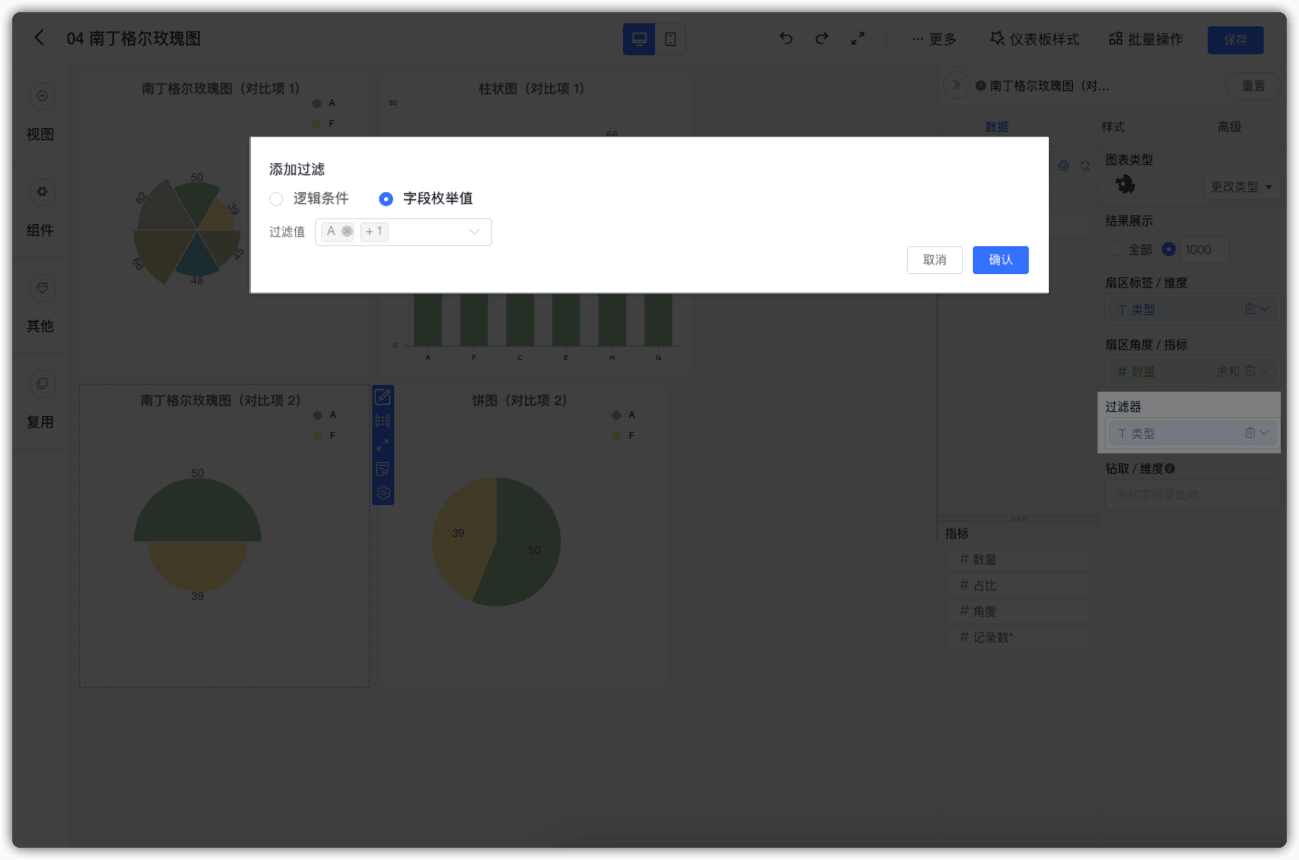Select the 字段枚举值 radio option
This screenshot has width=1299, height=860.
click(426, 199)
